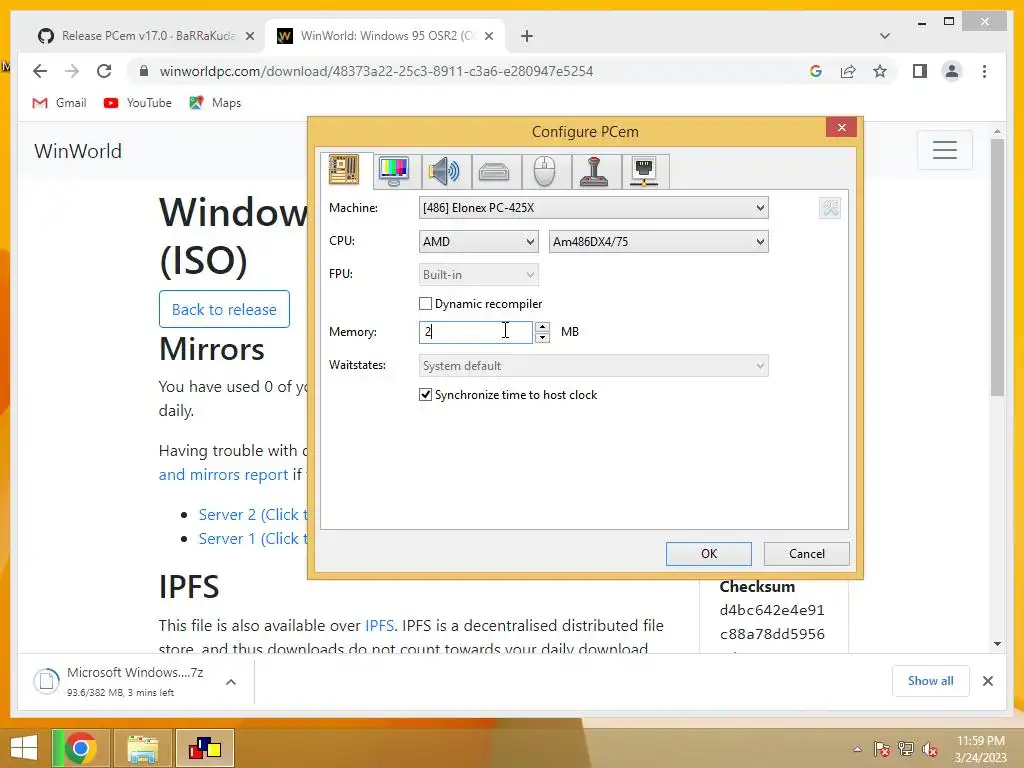
Task: Cancel the Configure PCem dialog
Action: [x=807, y=554]
